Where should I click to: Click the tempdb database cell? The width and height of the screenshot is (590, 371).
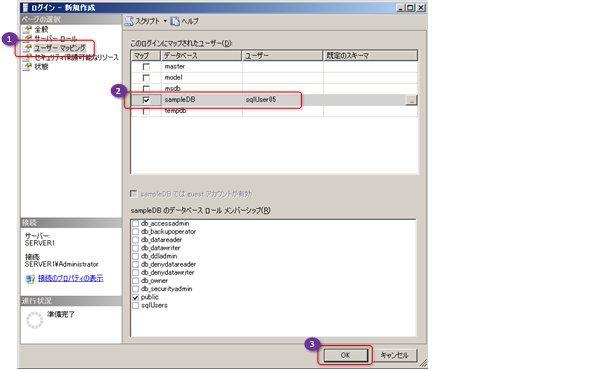pyautogui.click(x=202, y=111)
